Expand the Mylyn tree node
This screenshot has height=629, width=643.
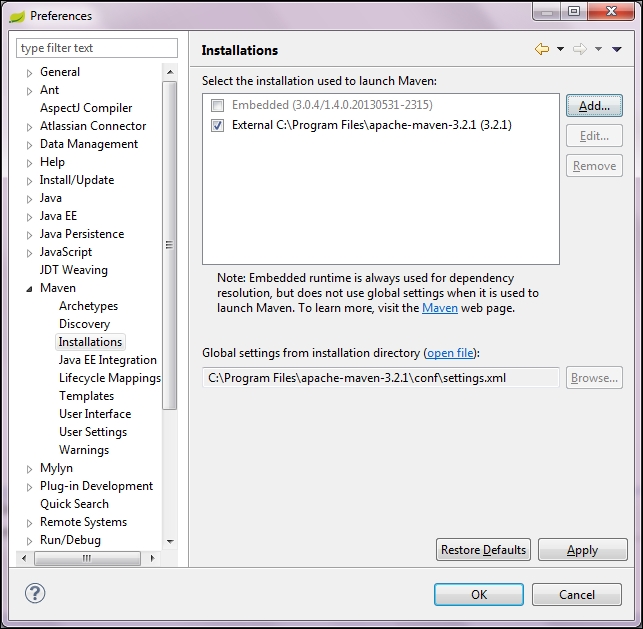[30, 469]
